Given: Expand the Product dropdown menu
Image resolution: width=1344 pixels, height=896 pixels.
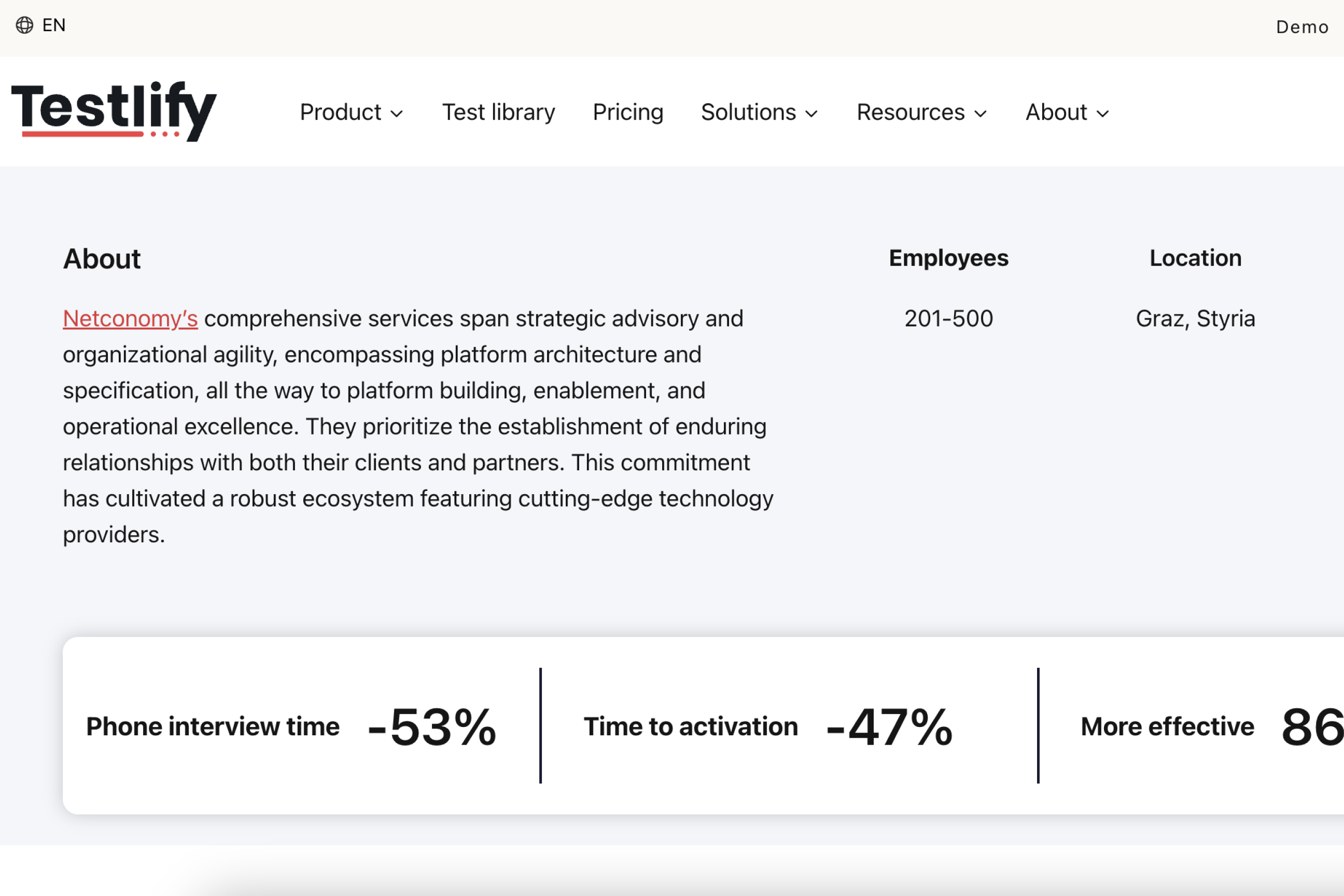Looking at the screenshot, I should (x=351, y=111).
